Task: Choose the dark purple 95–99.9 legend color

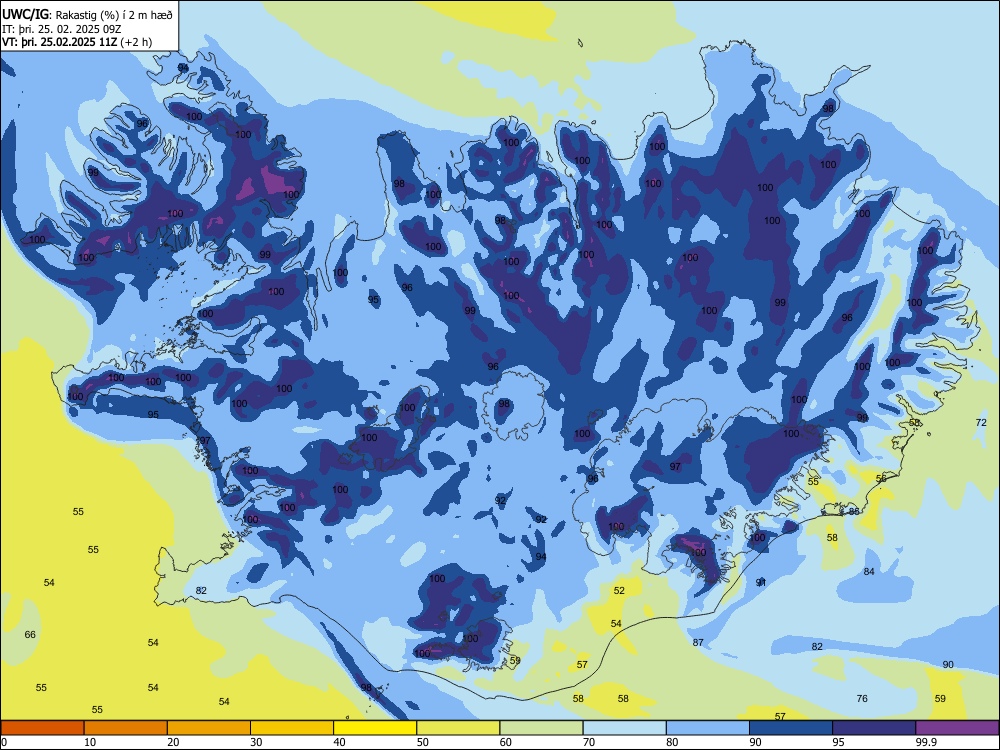Action: point(874,728)
